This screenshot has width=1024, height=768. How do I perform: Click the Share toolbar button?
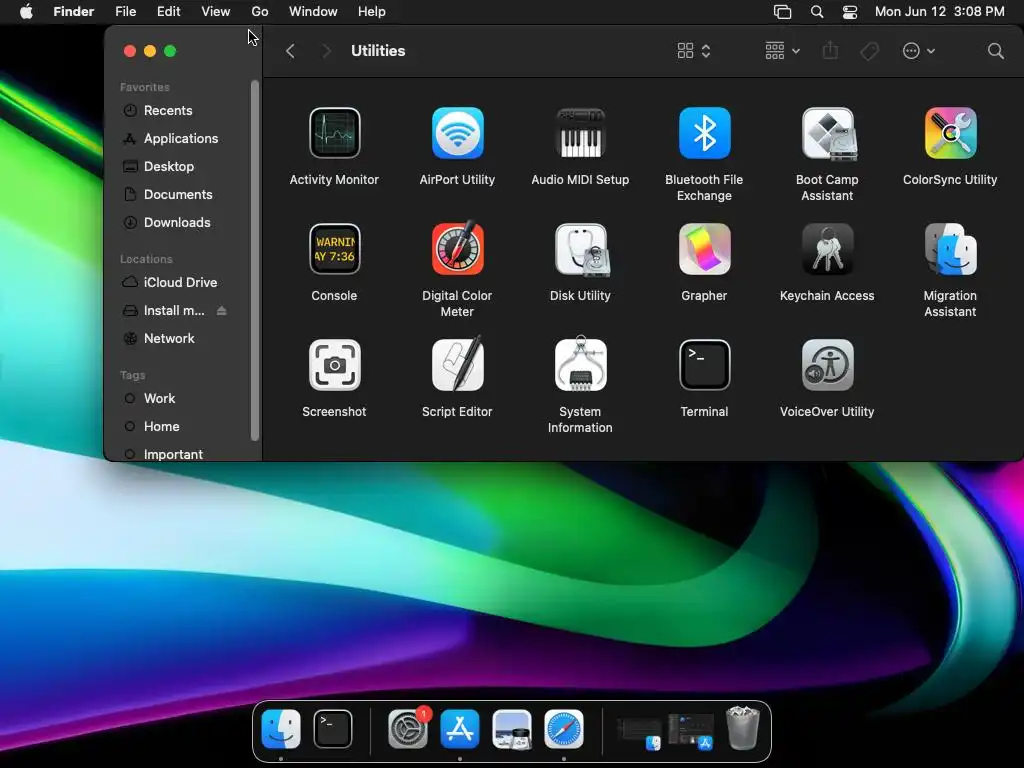830,50
